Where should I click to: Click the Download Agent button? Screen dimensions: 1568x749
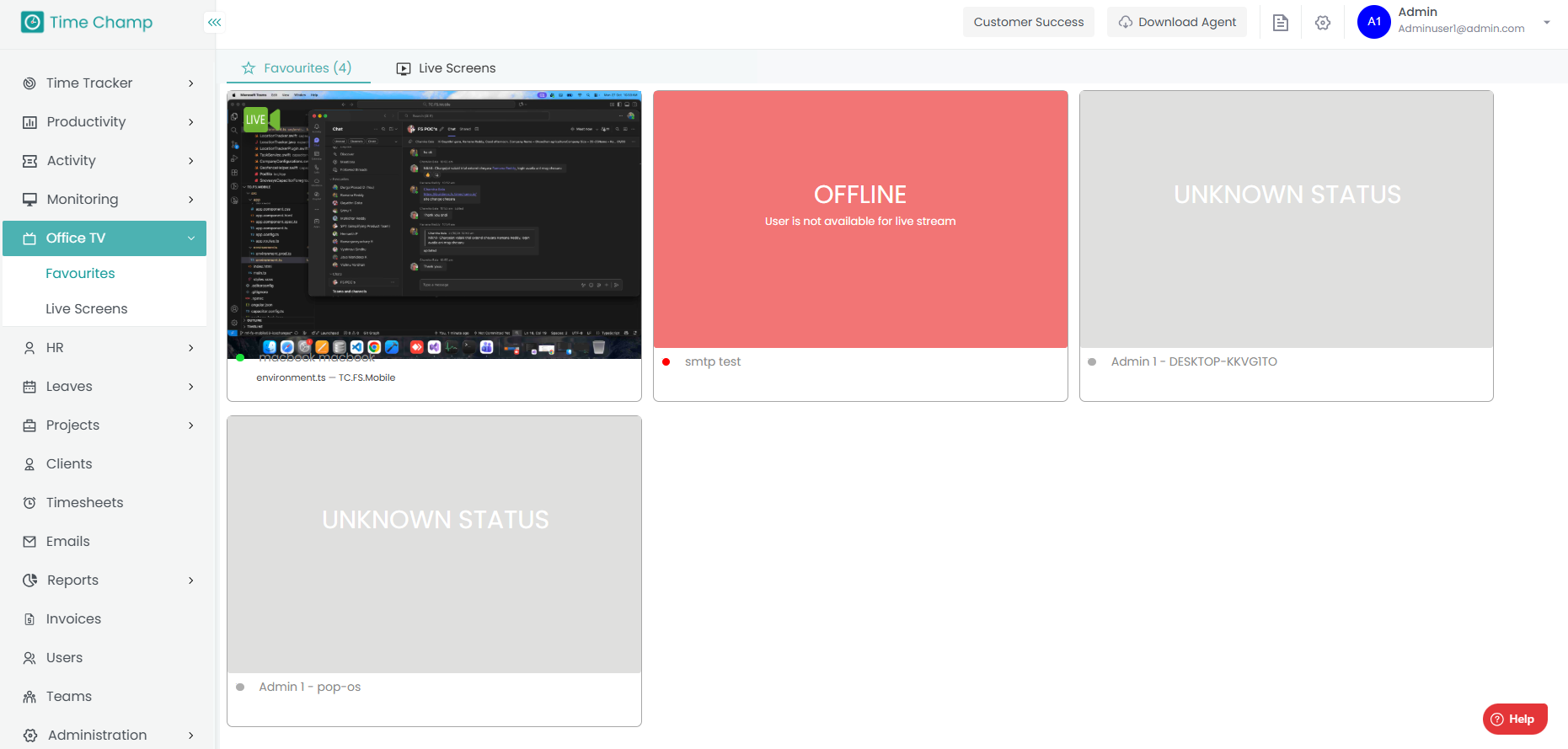(1176, 22)
